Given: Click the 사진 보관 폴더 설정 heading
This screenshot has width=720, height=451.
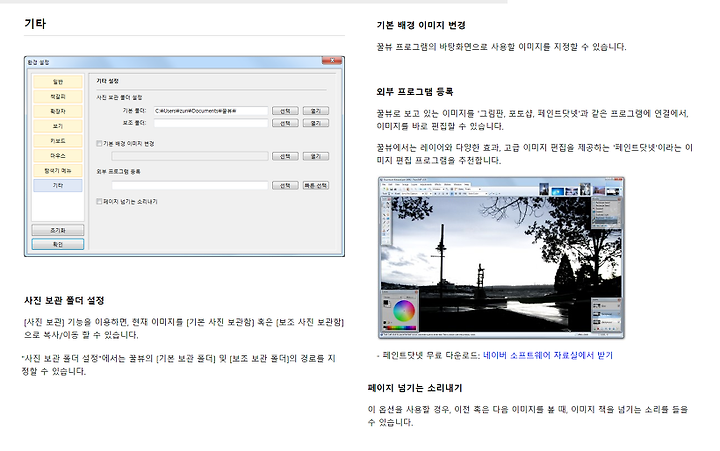Looking at the screenshot, I should click(x=64, y=300).
